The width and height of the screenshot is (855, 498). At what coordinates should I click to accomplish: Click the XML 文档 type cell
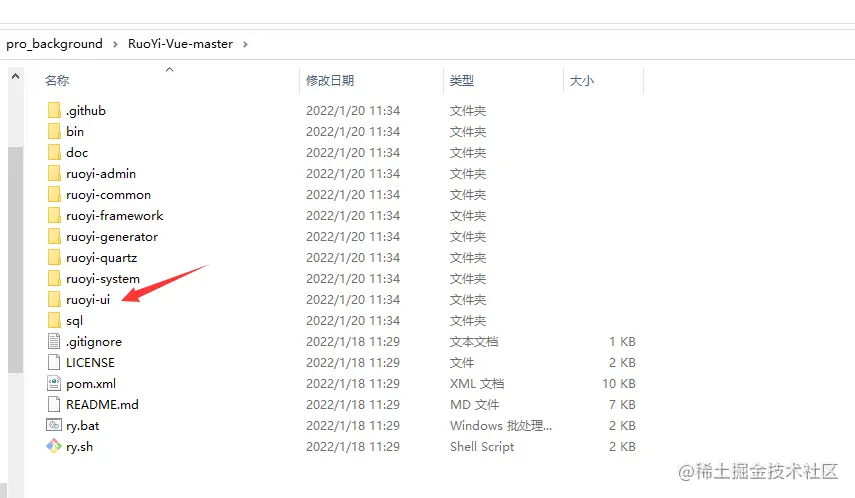(477, 383)
